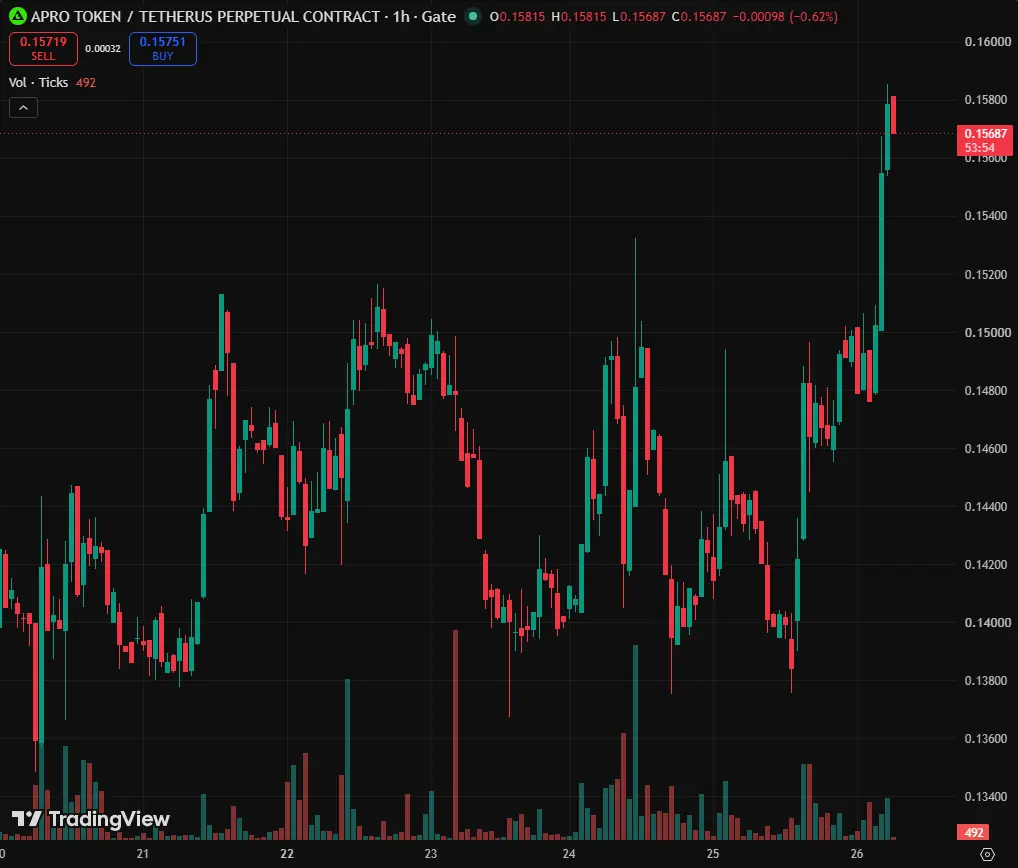The height and width of the screenshot is (868, 1018).
Task: Click date label 24 on time axis
Action: [x=569, y=854]
